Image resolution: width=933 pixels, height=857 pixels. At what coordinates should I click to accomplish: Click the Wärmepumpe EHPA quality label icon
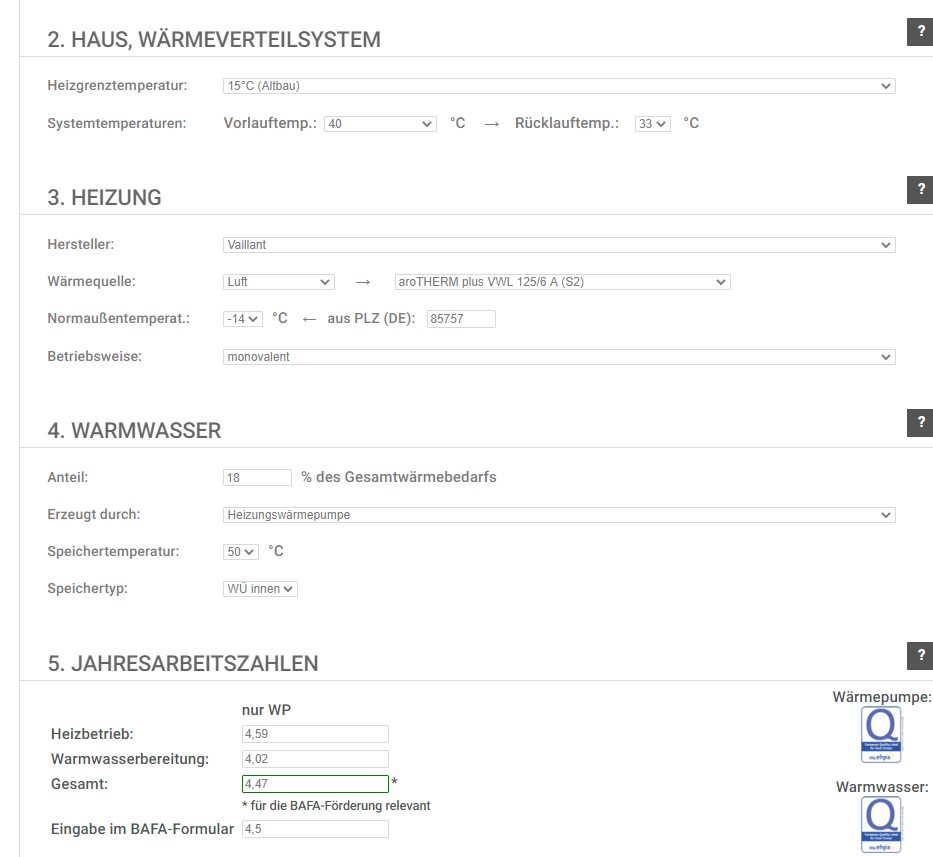click(x=881, y=735)
